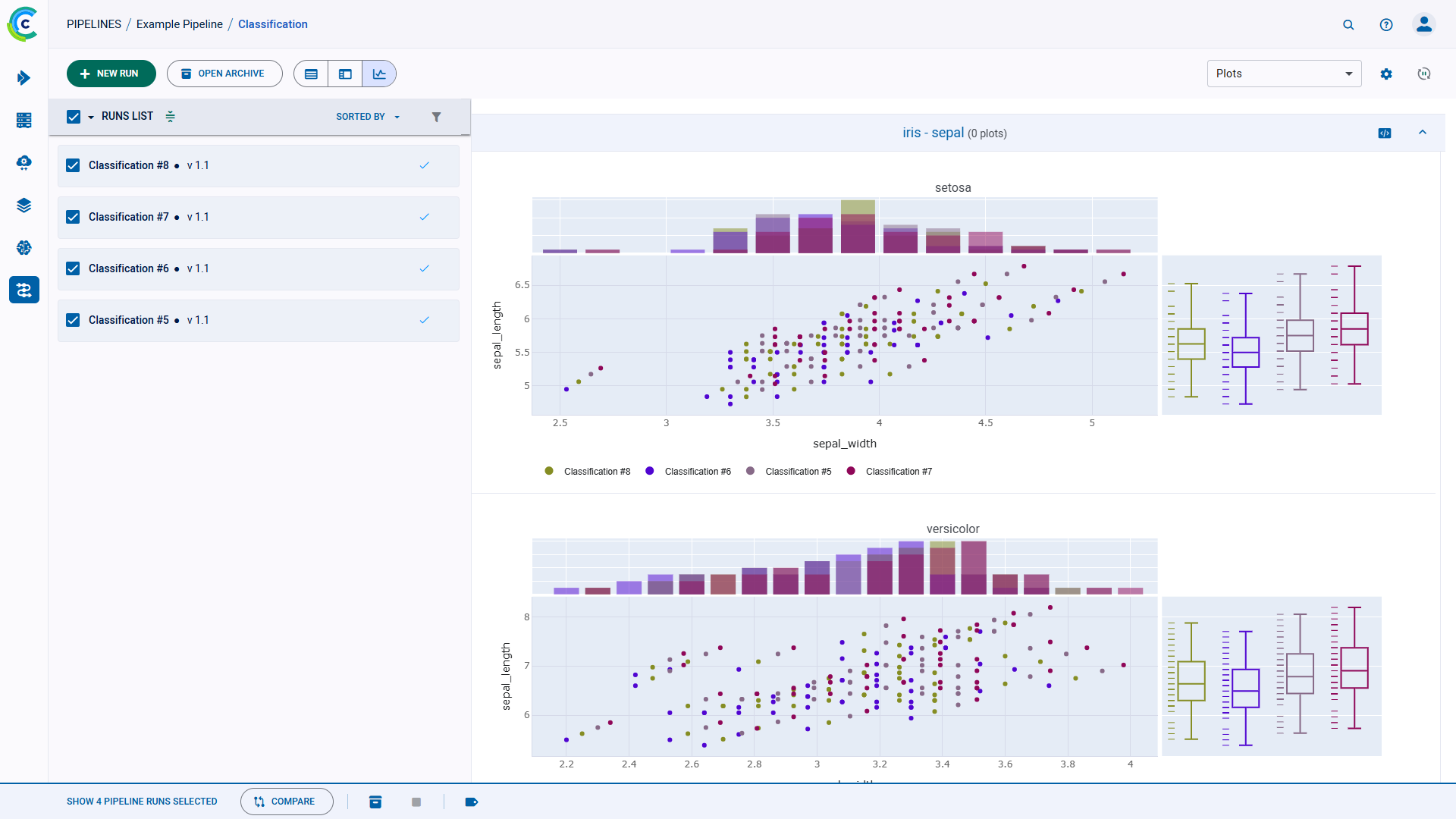Open the Workers & Queues cloud icon in sidebar

click(x=24, y=162)
